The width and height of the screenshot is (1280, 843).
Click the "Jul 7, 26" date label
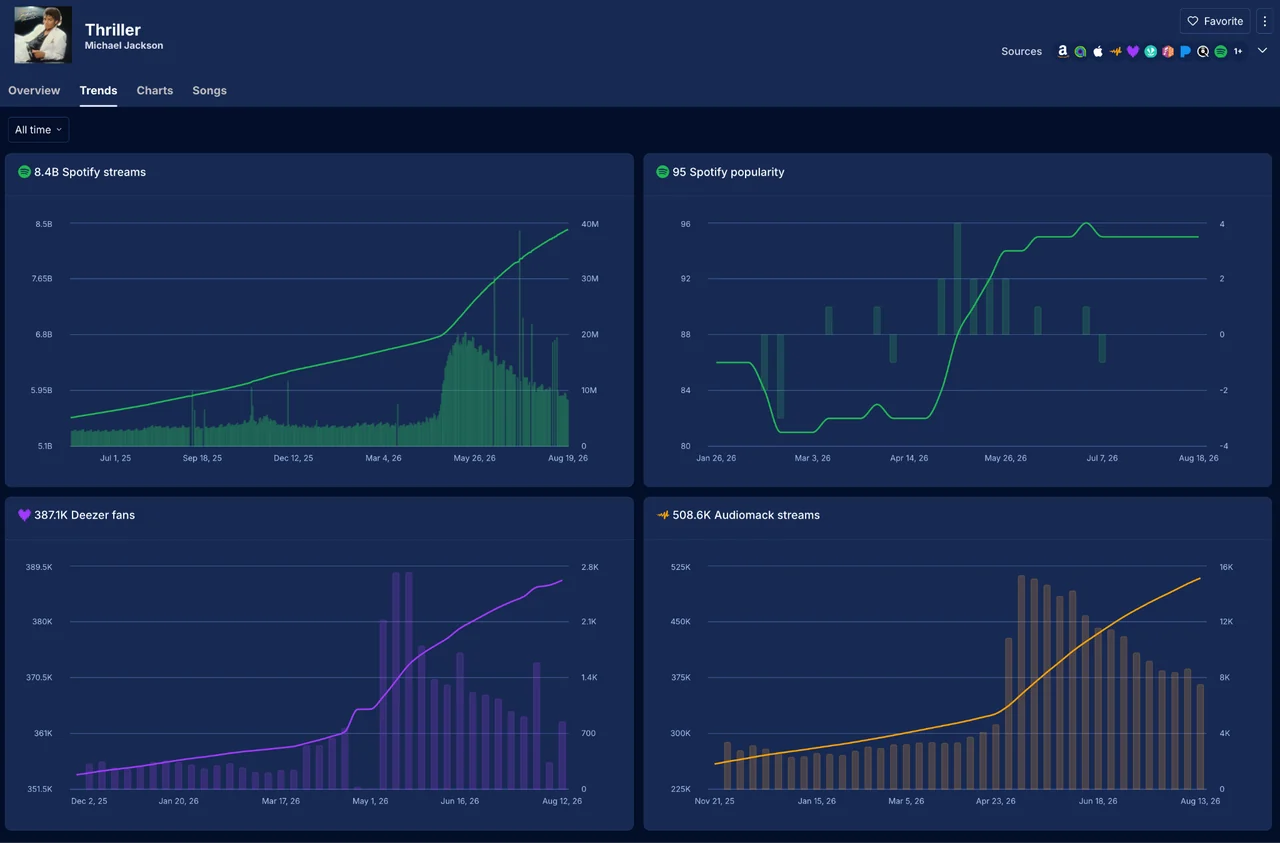(1102, 458)
